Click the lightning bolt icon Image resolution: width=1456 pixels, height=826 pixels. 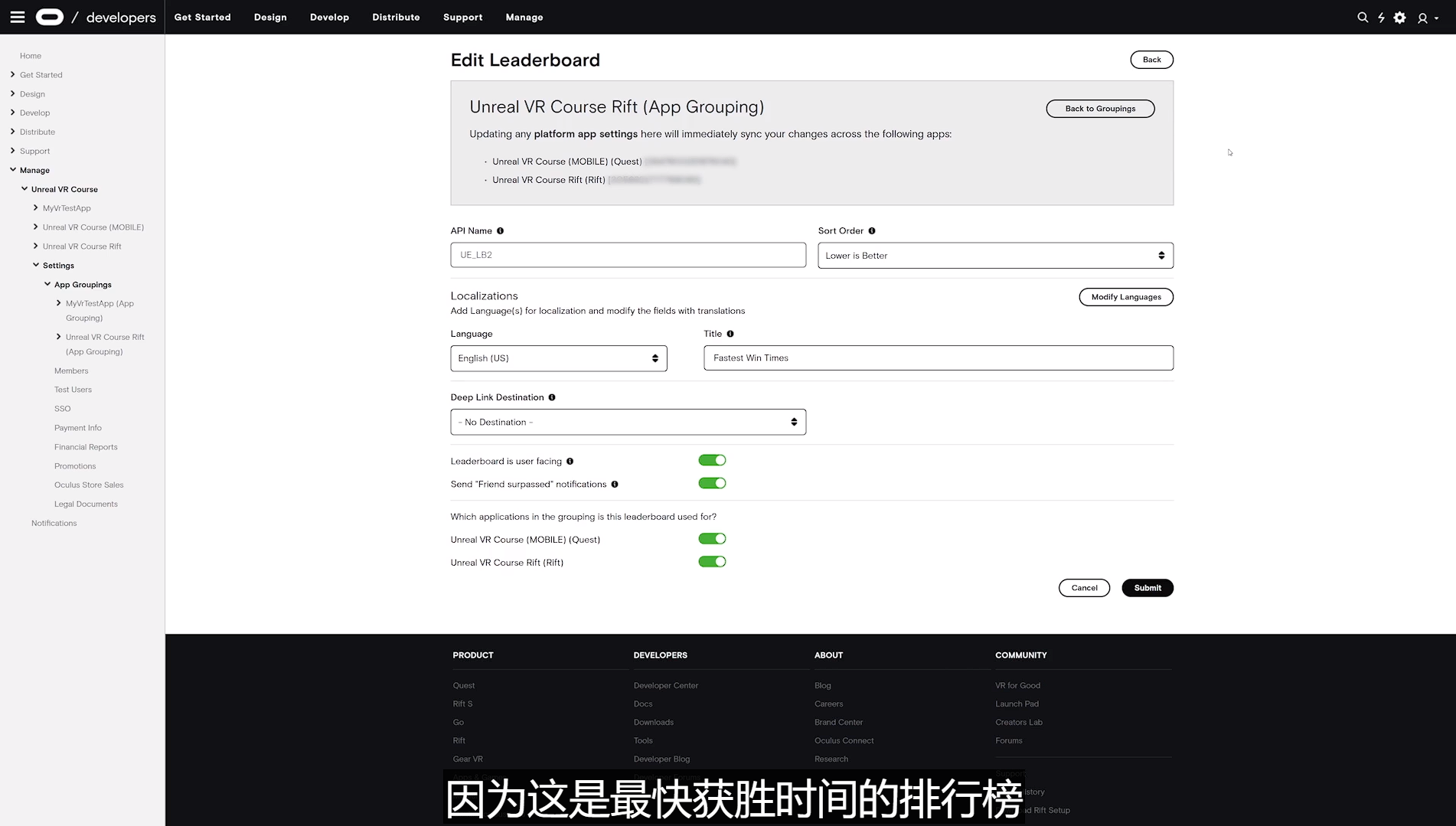[1381, 17]
